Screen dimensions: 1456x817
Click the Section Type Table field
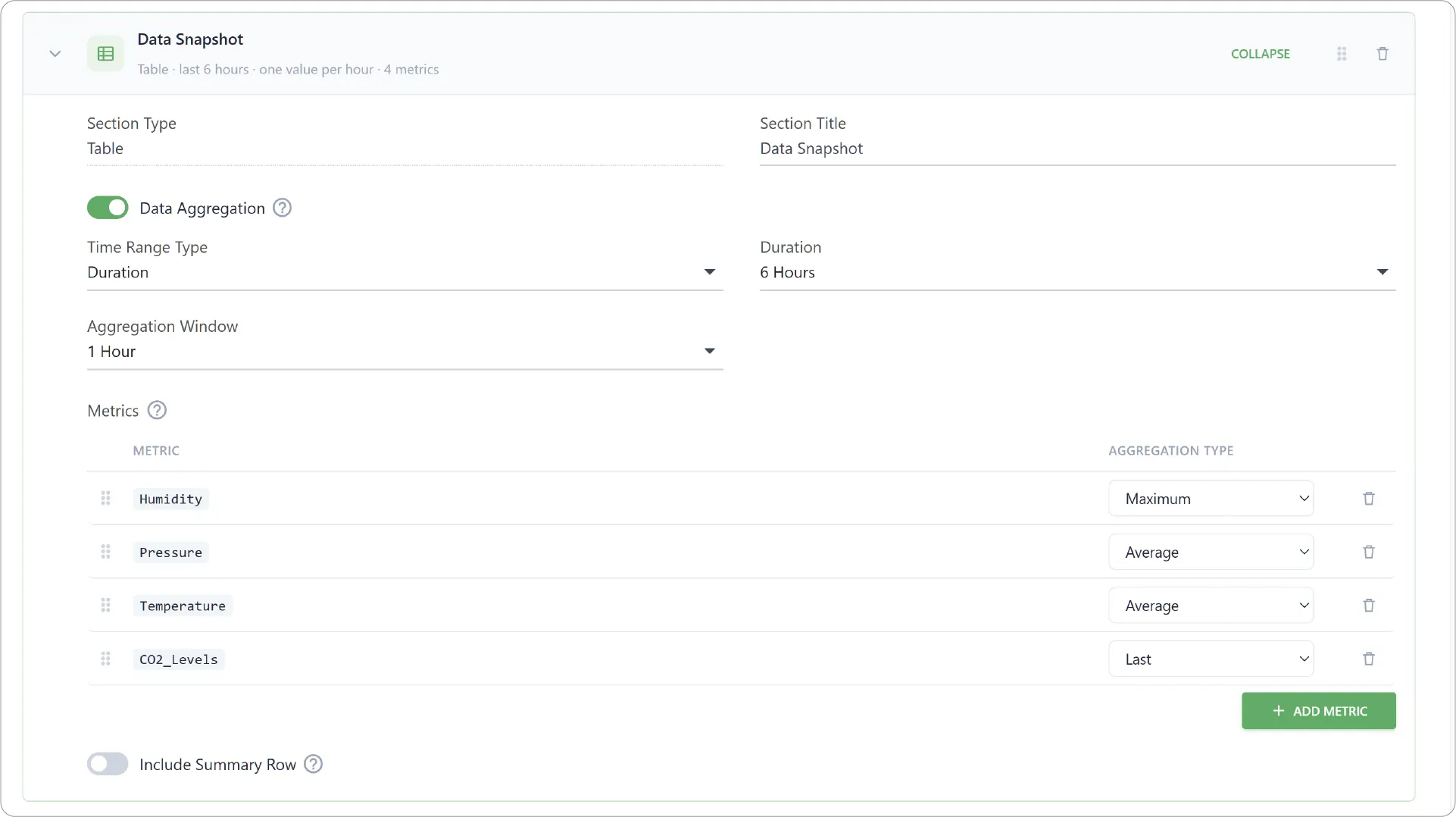(x=405, y=149)
